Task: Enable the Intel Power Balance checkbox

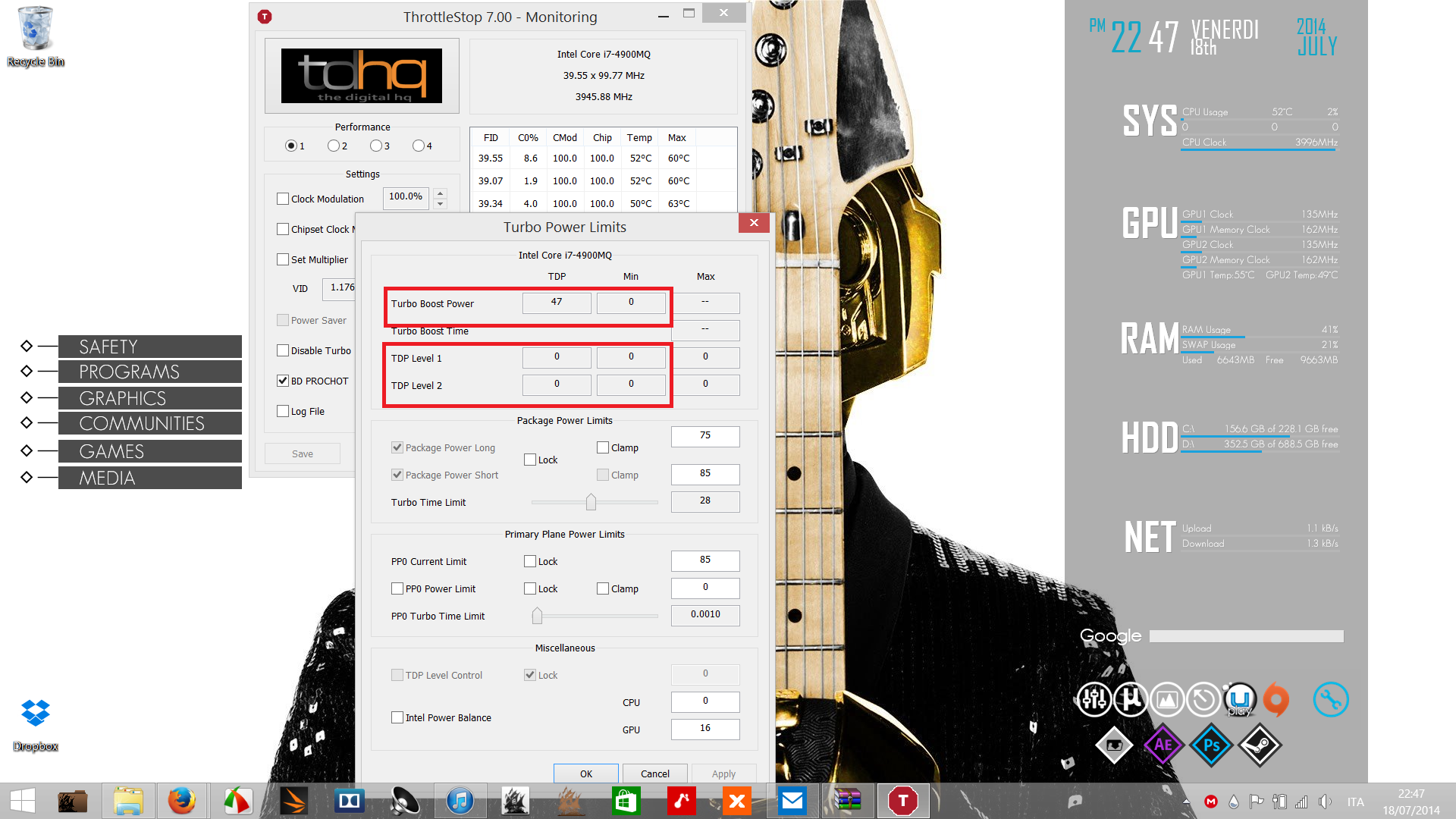Action: [x=397, y=717]
